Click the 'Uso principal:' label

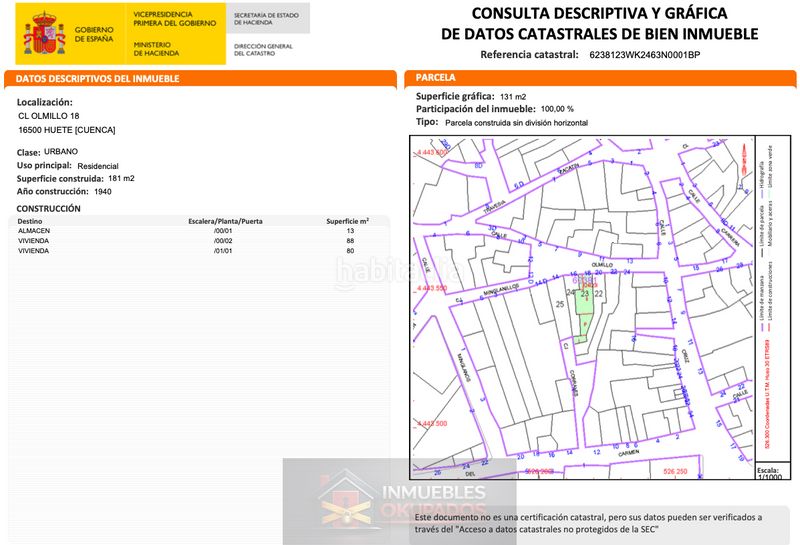point(44,166)
